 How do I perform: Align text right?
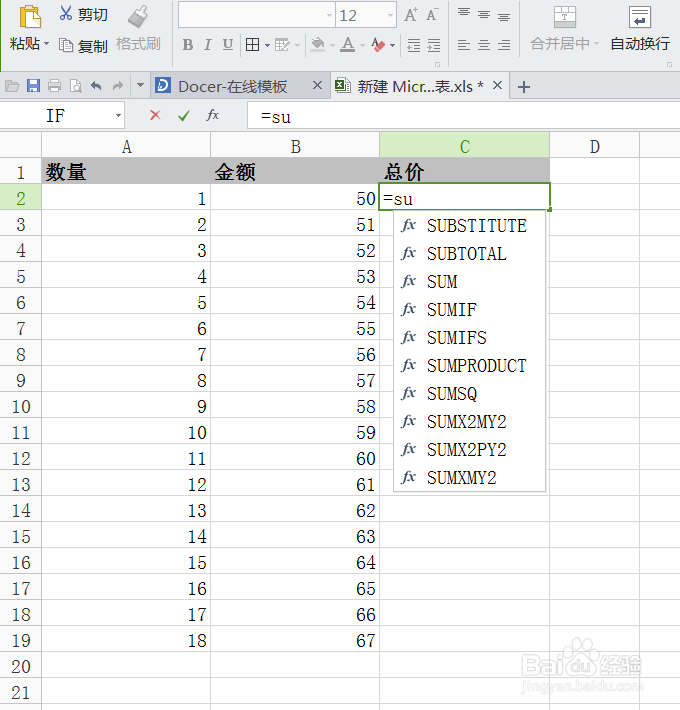tap(504, 45)
